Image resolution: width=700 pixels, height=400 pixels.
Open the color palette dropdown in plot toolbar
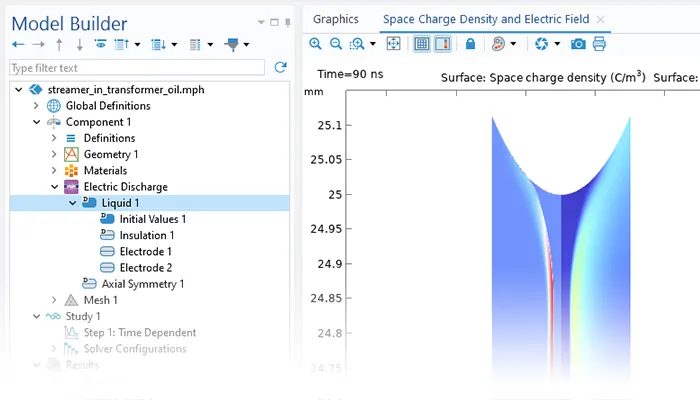point(513,44)
